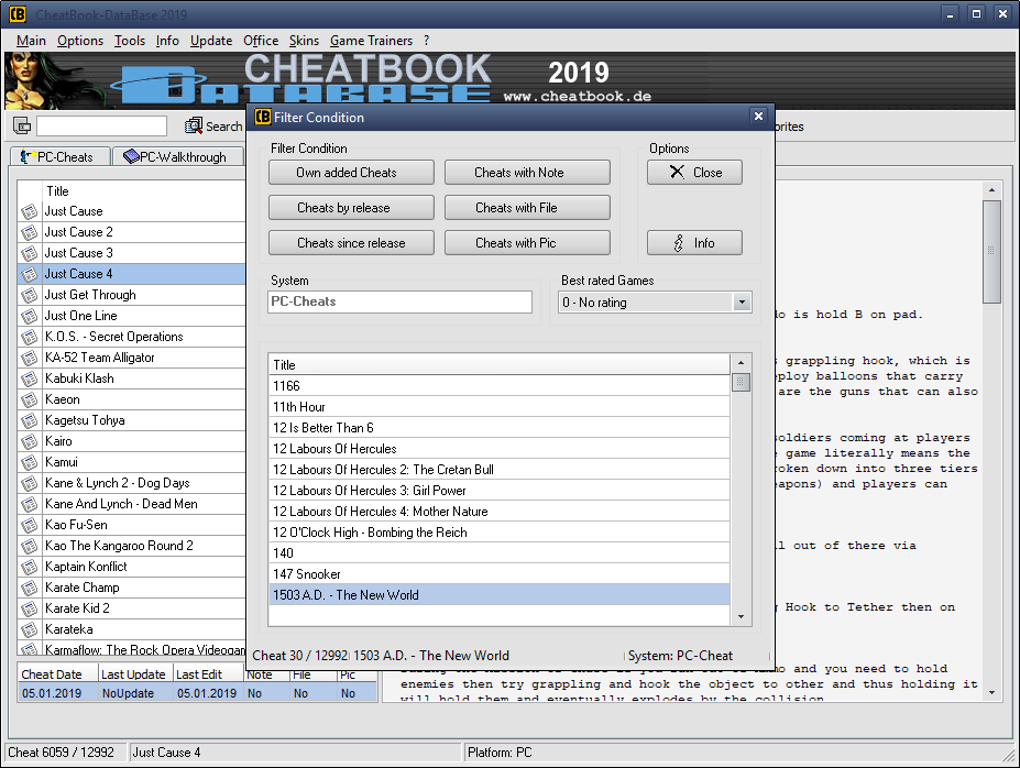1020x768 pixels.
Task: Click the cheat icon beside Just One Line
Action: [29, 316]
